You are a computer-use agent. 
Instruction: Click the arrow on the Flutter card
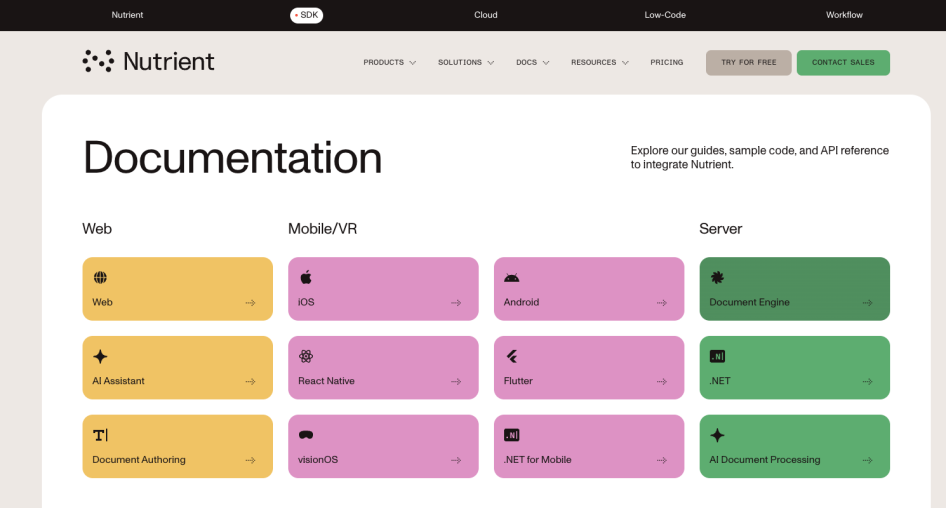point(662,381)
